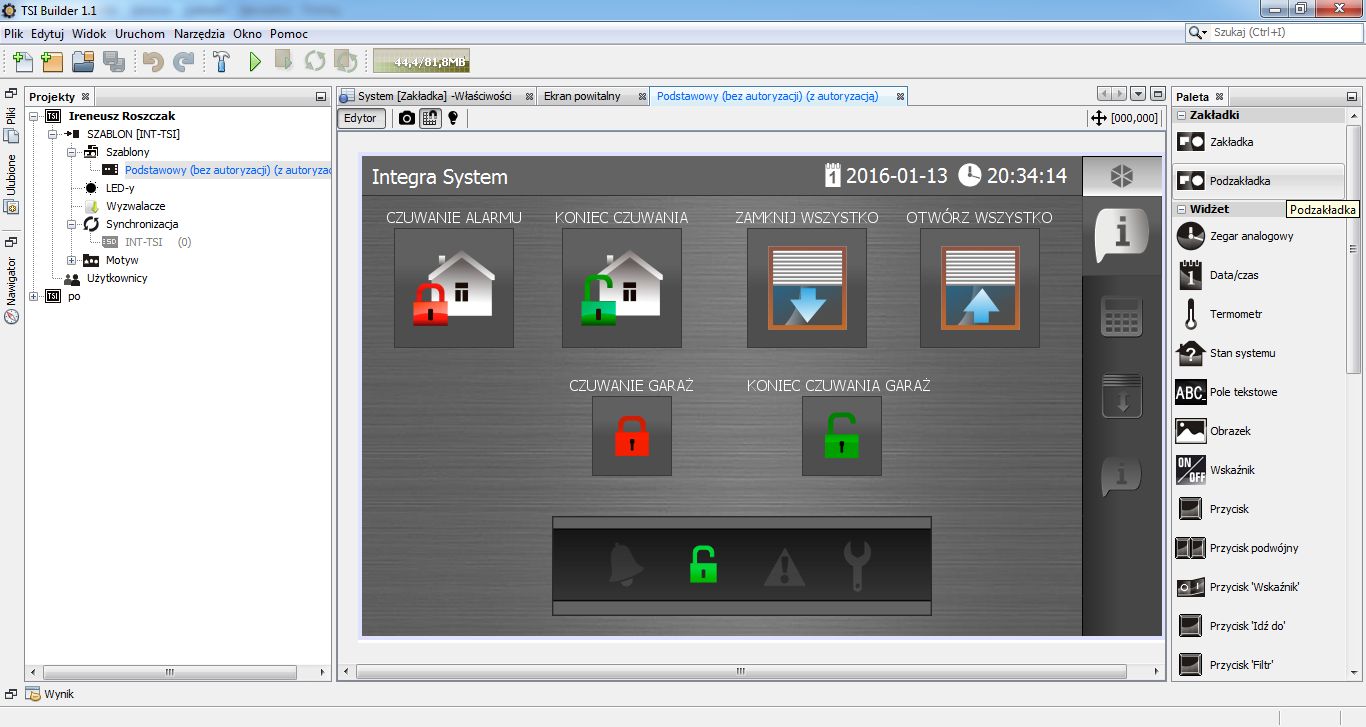Select the calculator keypad tab on the panel
The height and width of the screenshot is (727, 1366).
coord(1119,316)
